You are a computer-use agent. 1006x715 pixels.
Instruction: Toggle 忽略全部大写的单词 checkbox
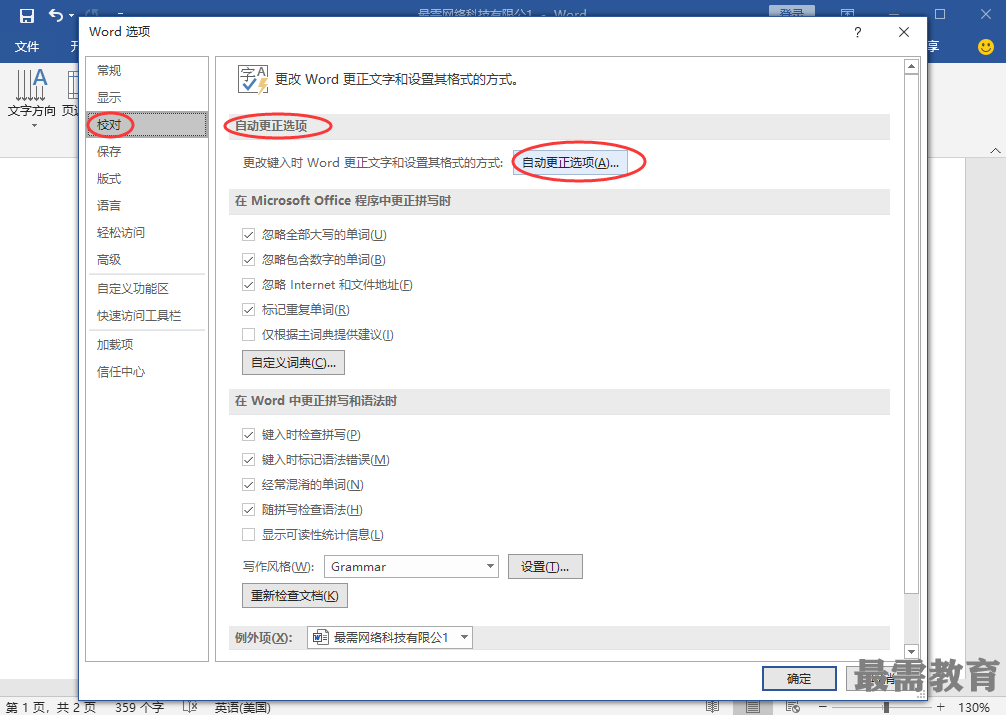click(x=248, y=235)
